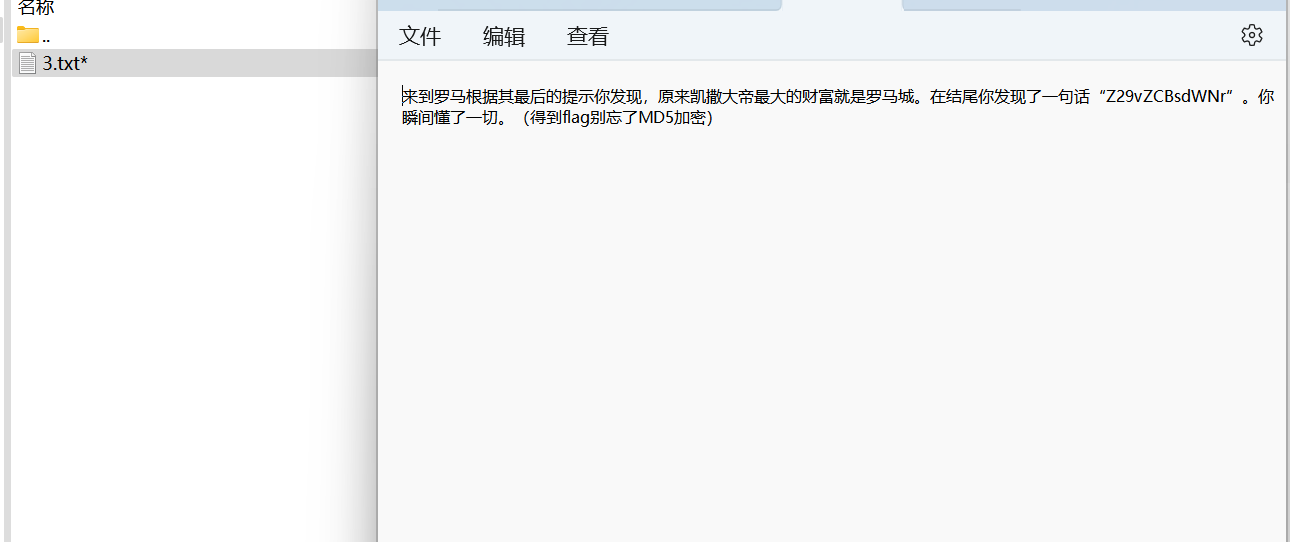1290x542 pixels.
Task: Sort by the 名称 column header
Action: tap(36, 8)
